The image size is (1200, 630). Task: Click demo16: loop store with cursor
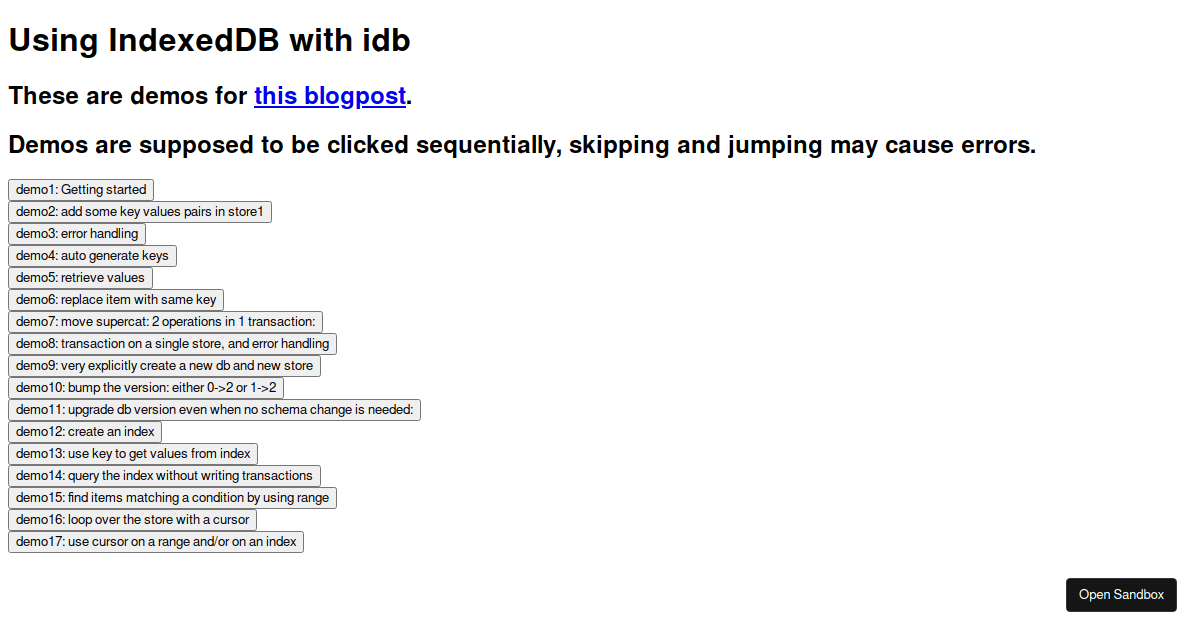point(132,519)
